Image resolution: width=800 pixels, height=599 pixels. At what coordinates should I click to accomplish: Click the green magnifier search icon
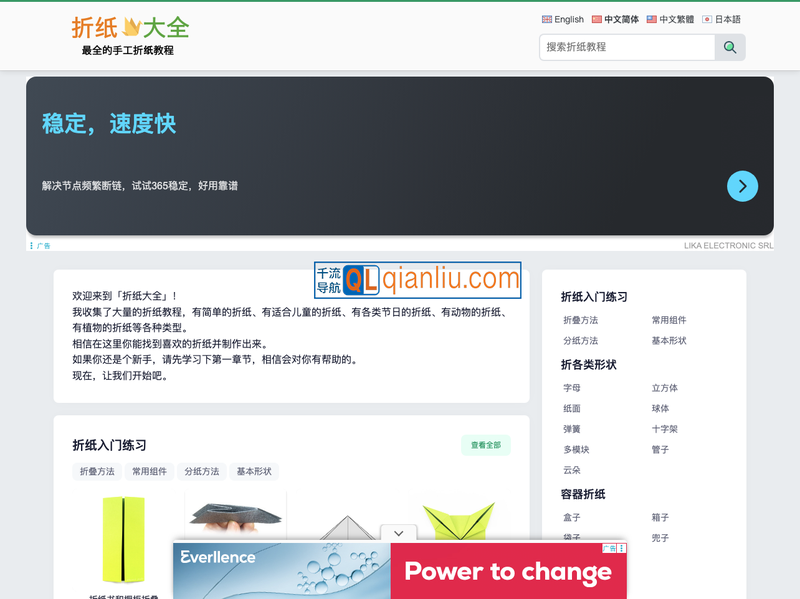(x=729, y=47)
